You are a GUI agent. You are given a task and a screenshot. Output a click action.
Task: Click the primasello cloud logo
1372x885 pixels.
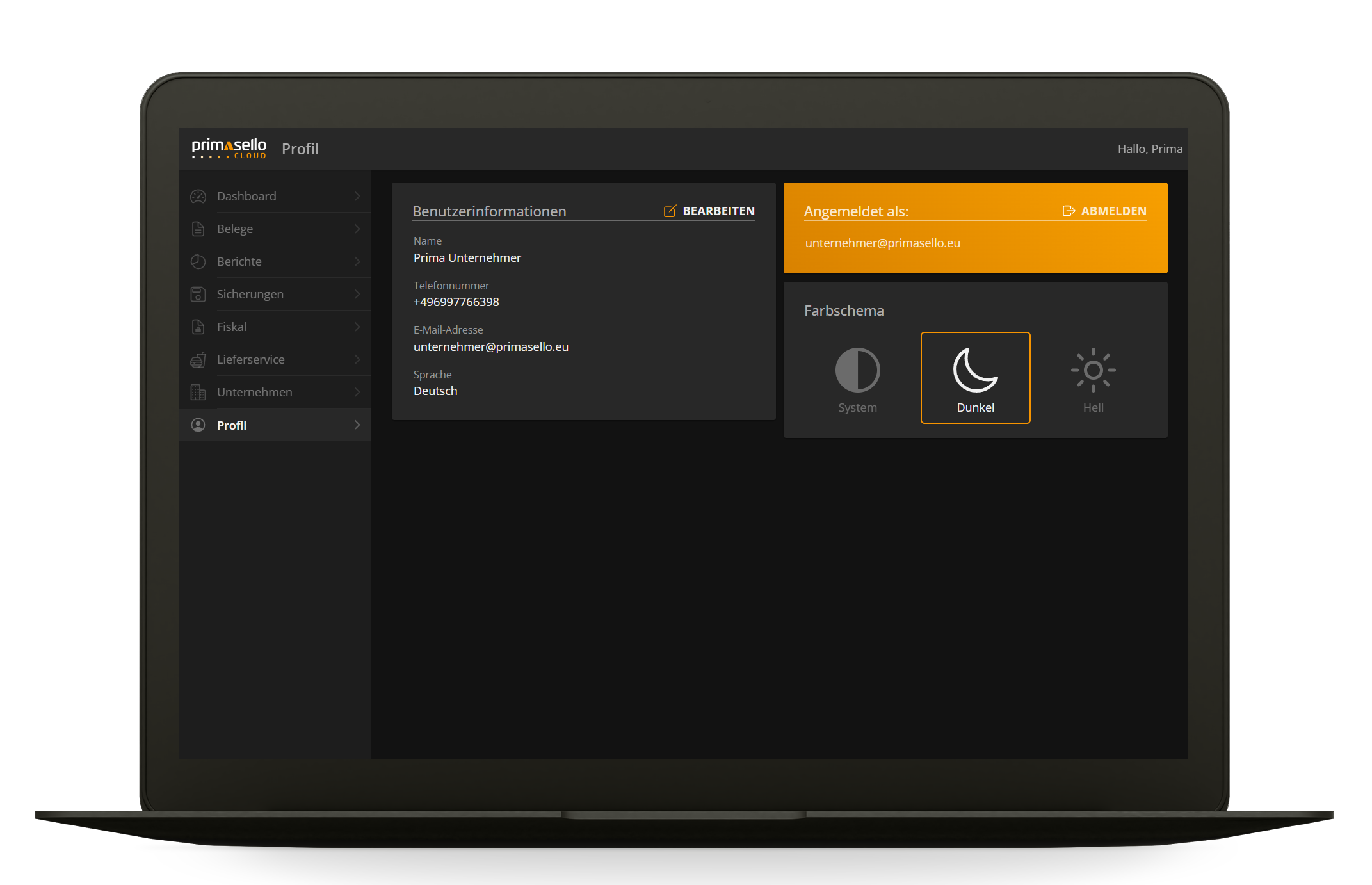click(229, 149)
